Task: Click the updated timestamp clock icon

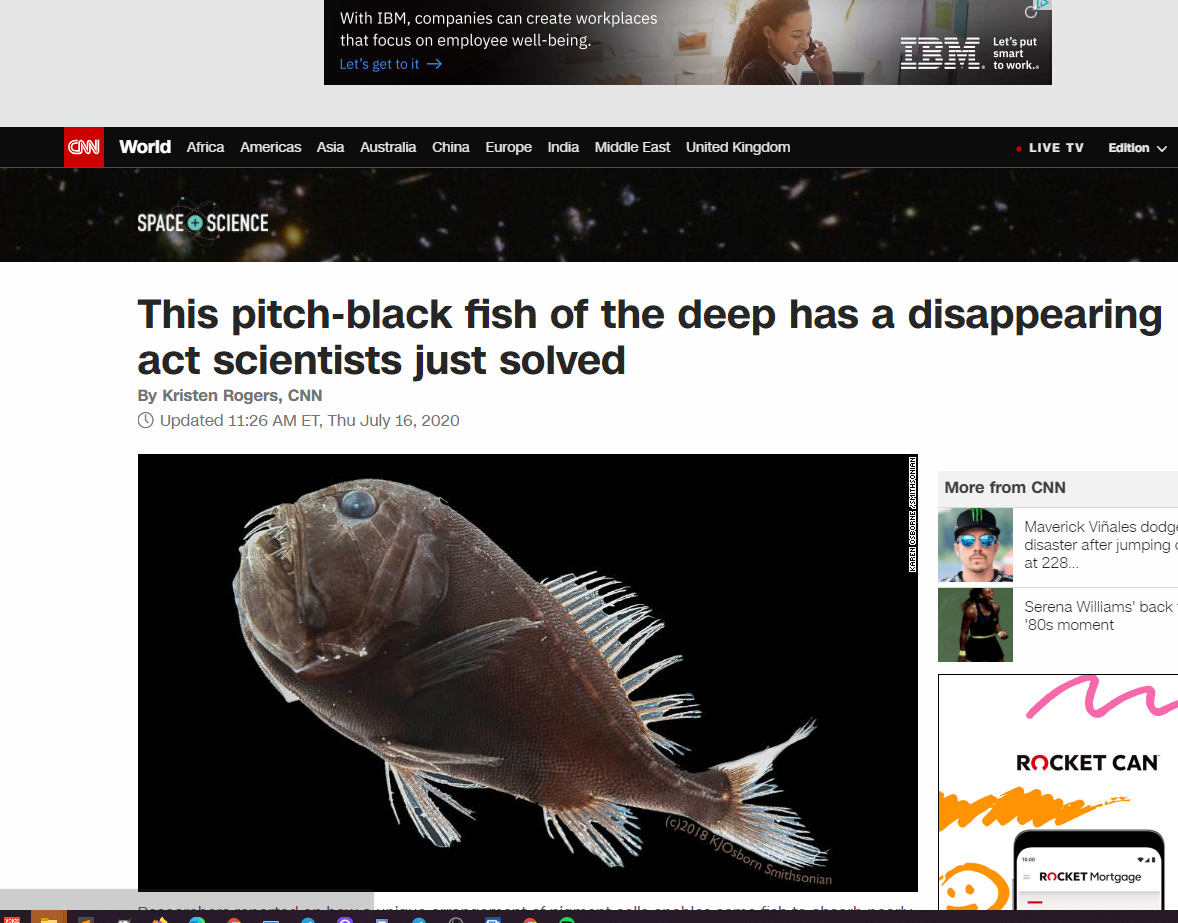Action: (146, 421)
